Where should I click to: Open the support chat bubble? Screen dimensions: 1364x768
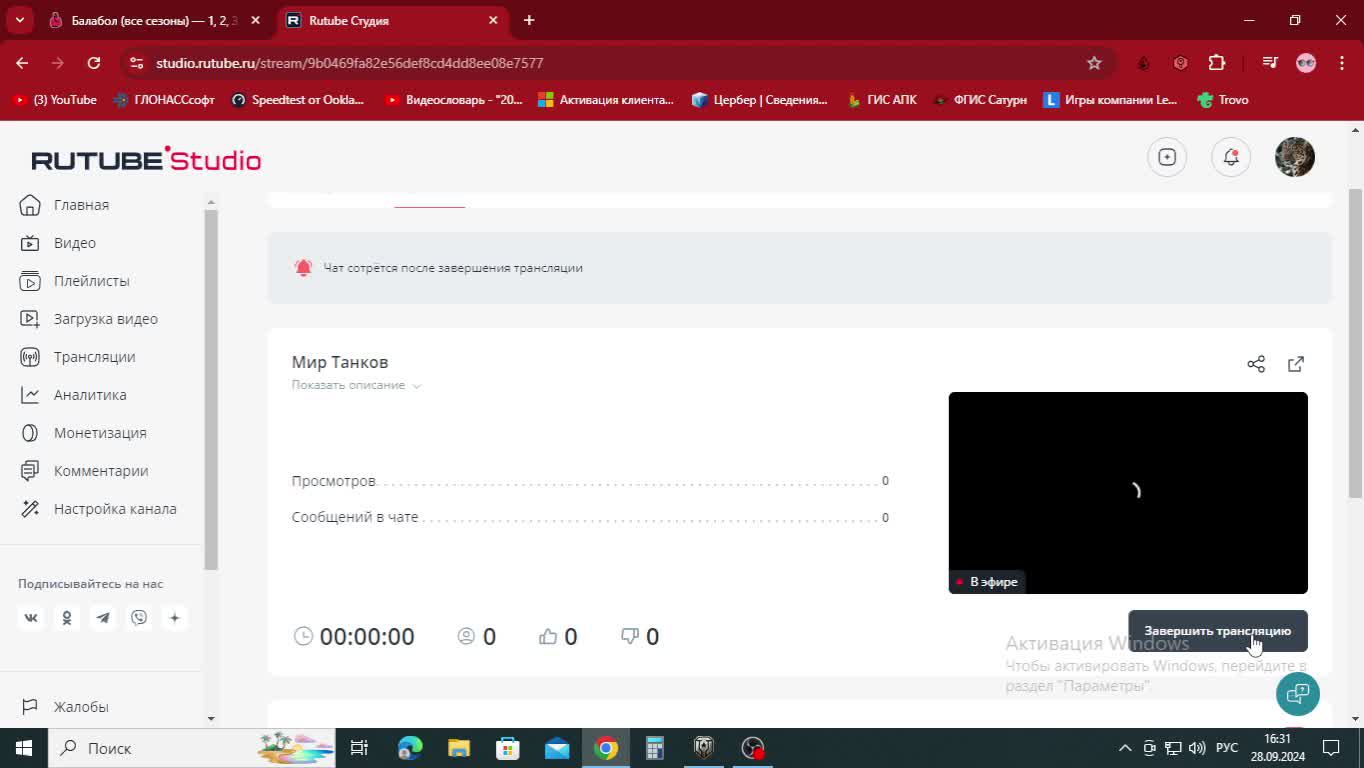pos(1298,694)
